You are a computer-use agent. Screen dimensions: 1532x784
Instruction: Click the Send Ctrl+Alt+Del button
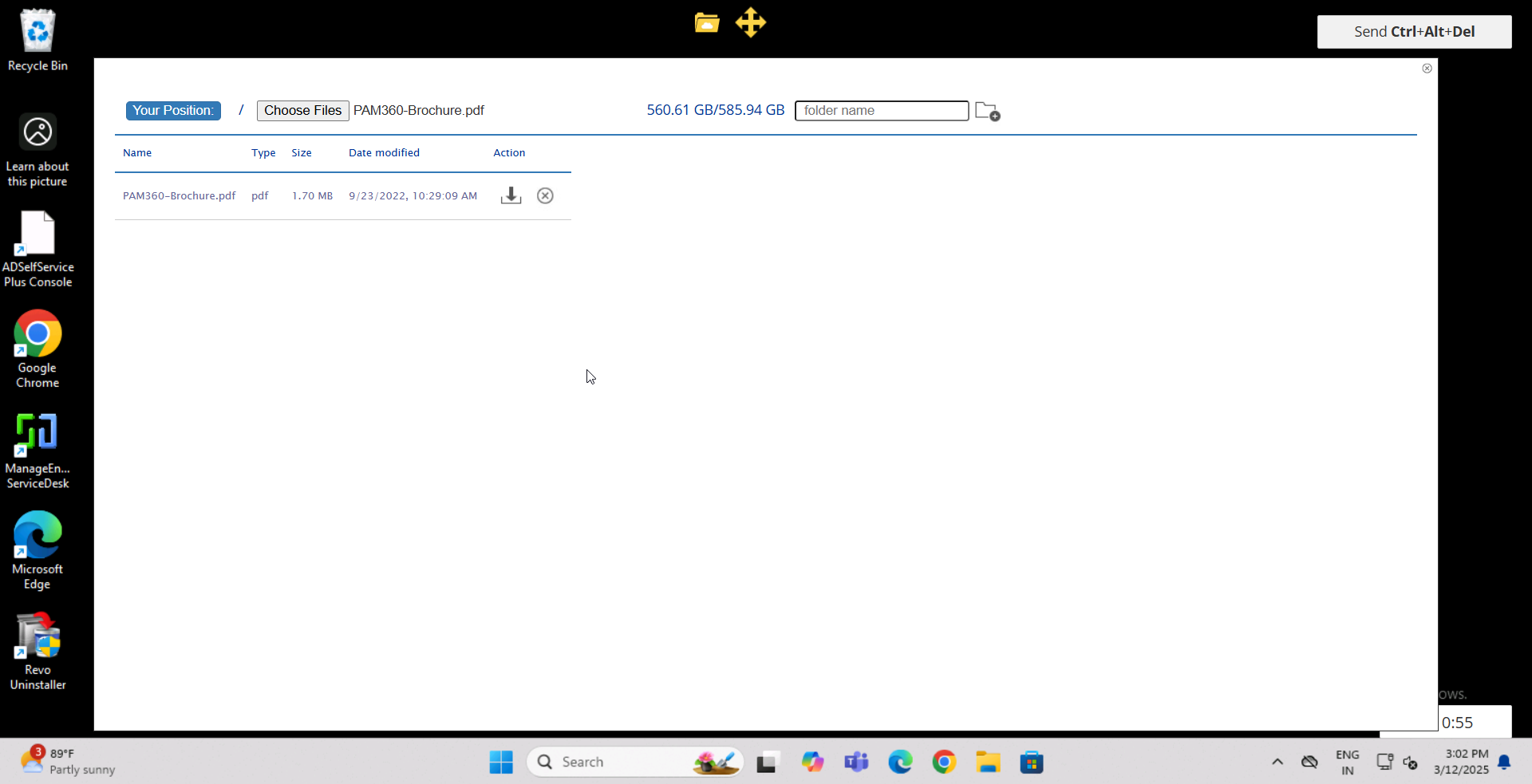[x=1414, y=31]
